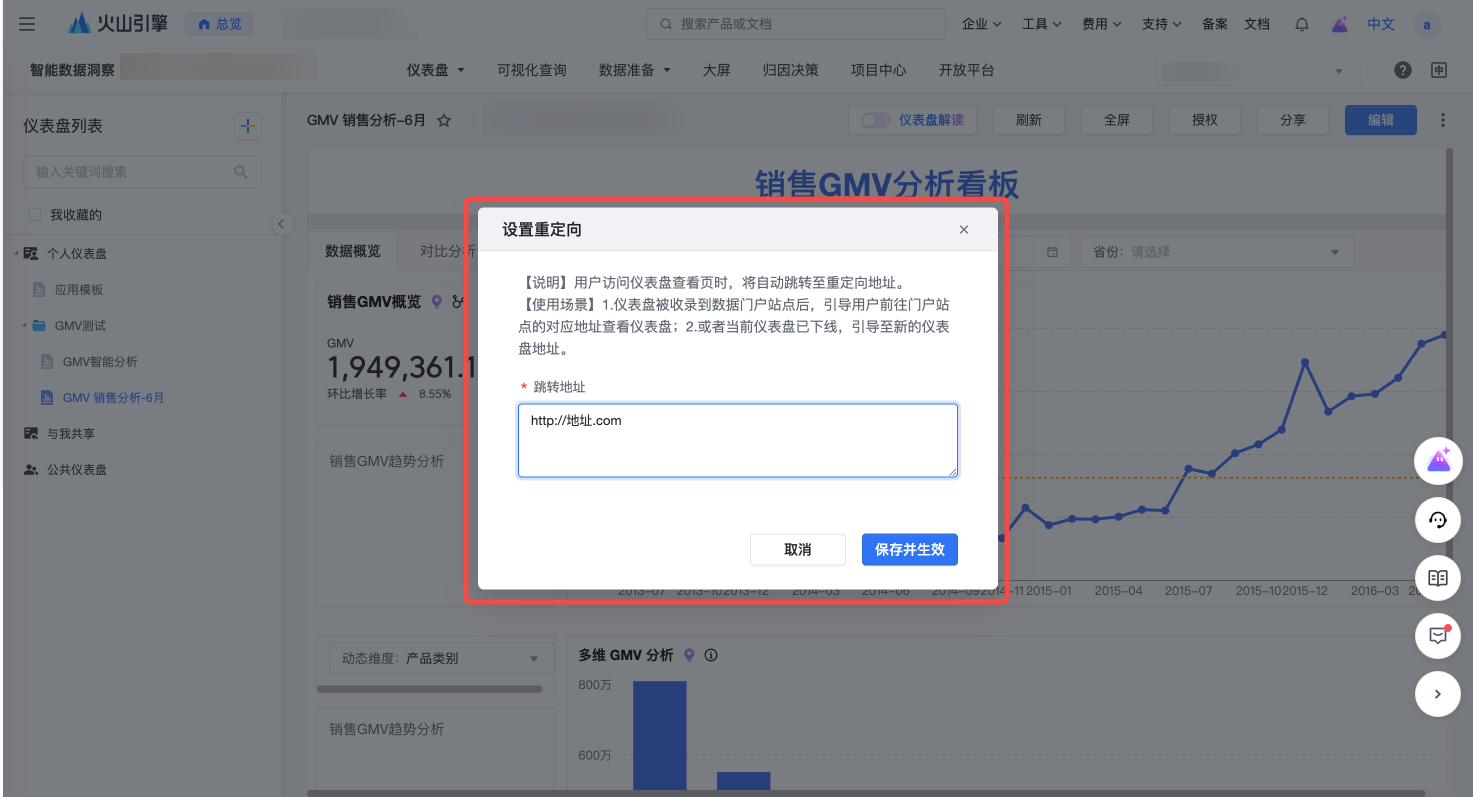The height and width of the screenshot is (797, 1473).
Task: Select 应用模板 in the dashboard tree
Action: click(x=79, y=290)
